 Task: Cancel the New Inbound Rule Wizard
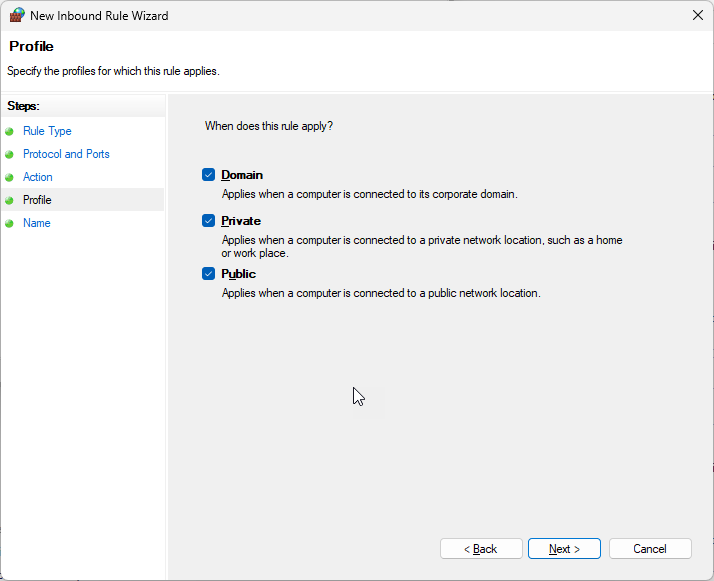click(649, 549)
